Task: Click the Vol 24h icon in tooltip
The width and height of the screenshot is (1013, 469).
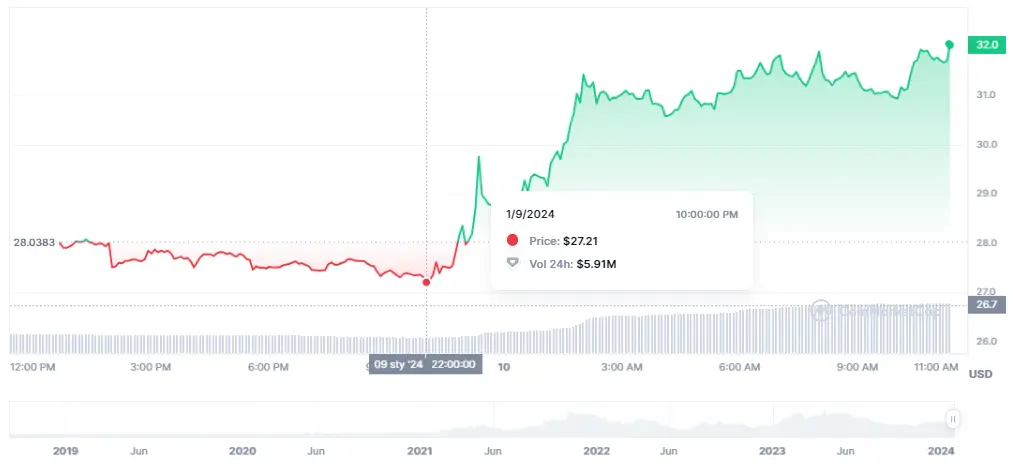Action: pos(513,263)
